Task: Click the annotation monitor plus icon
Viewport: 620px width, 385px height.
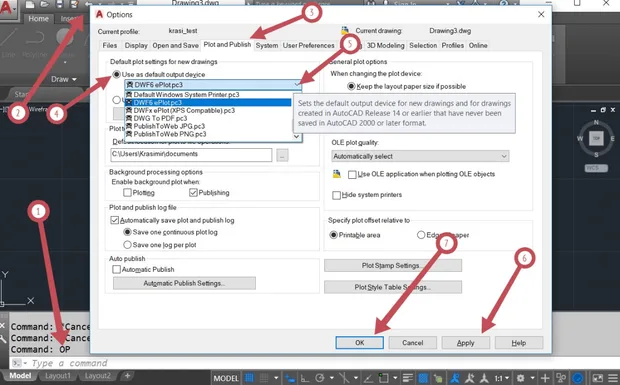Action: point(545,378)
